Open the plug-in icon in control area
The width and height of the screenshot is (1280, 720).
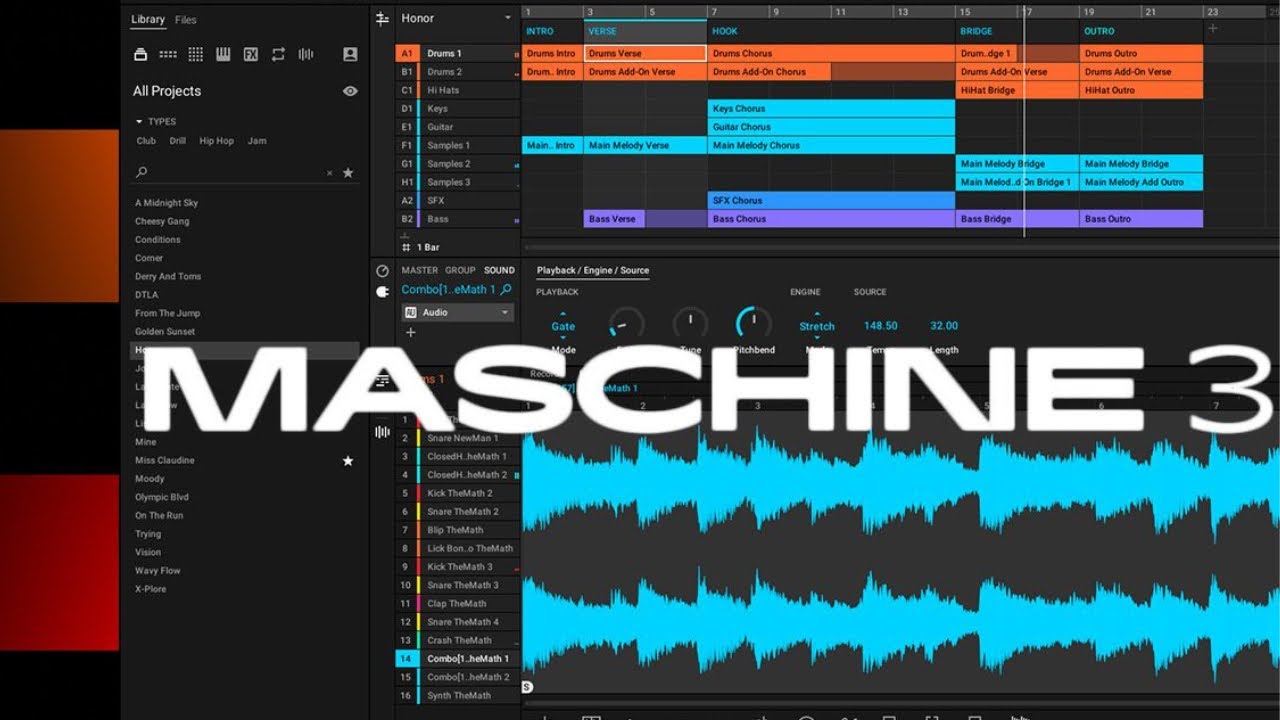click(x=382, y=291)
